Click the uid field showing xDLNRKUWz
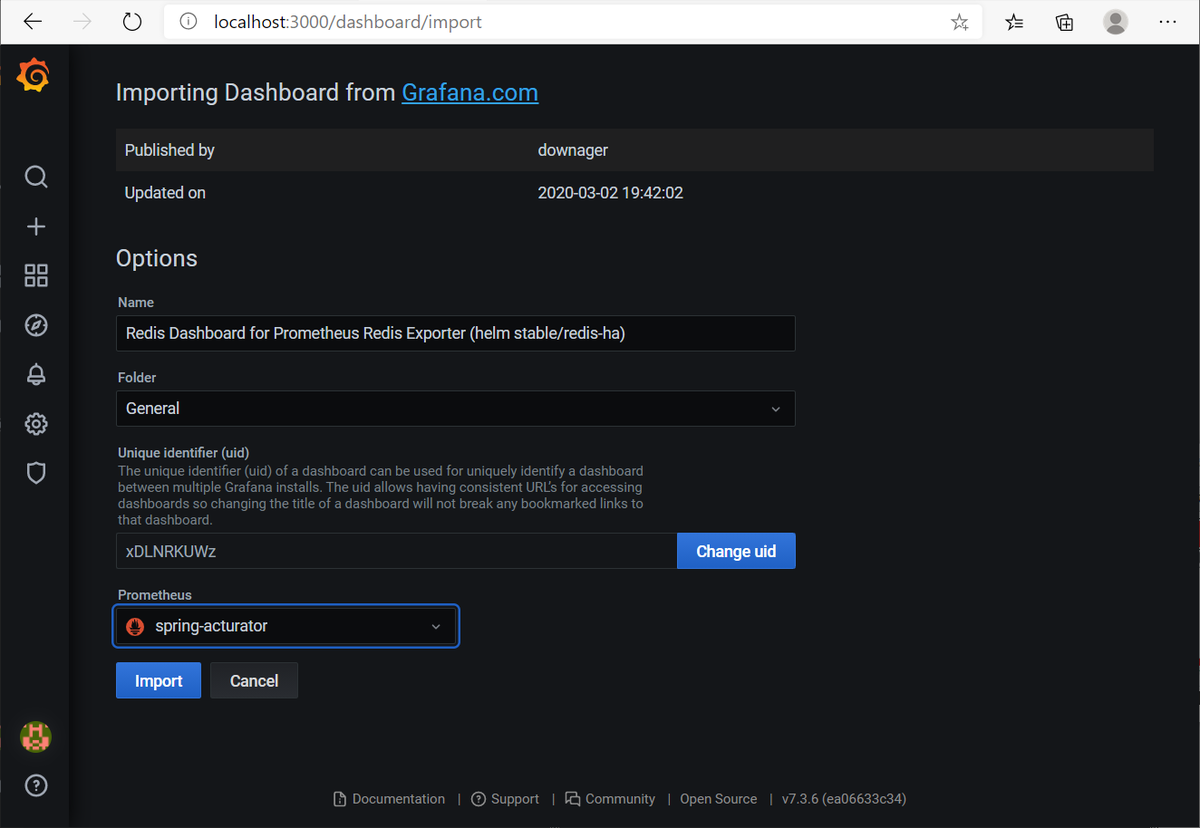The image size is (1200, 828). (x=396, y=551)
